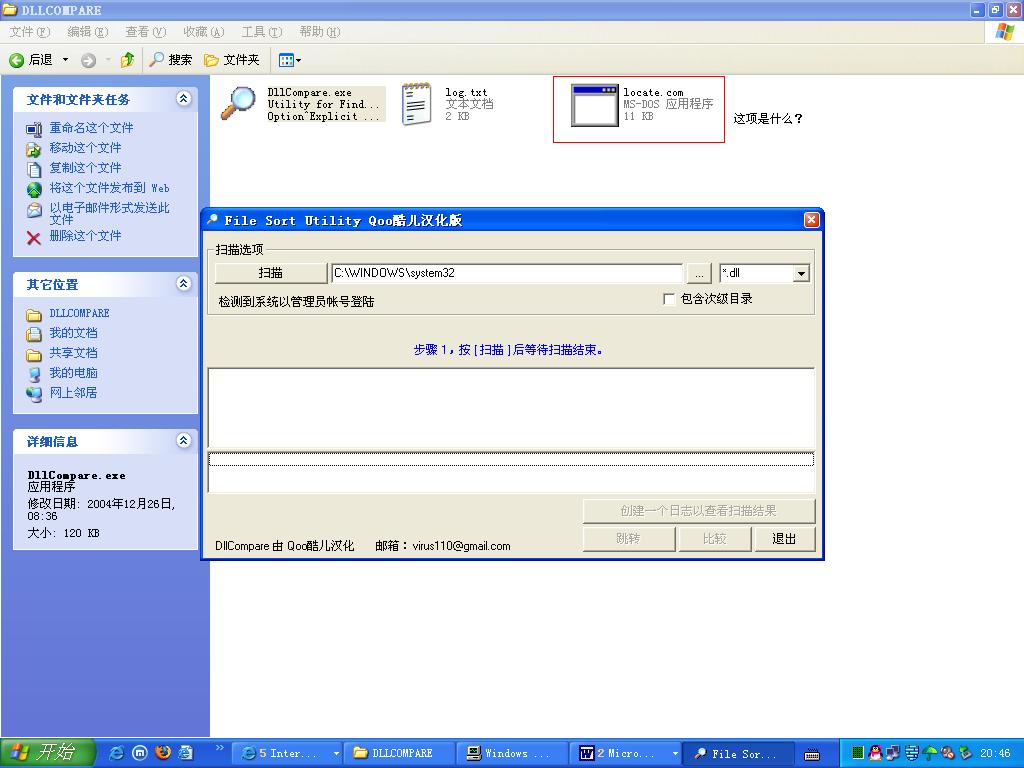Open the Back button history dropdown arrow
This screenshot has width=1024, height=768.
(65, 60)
